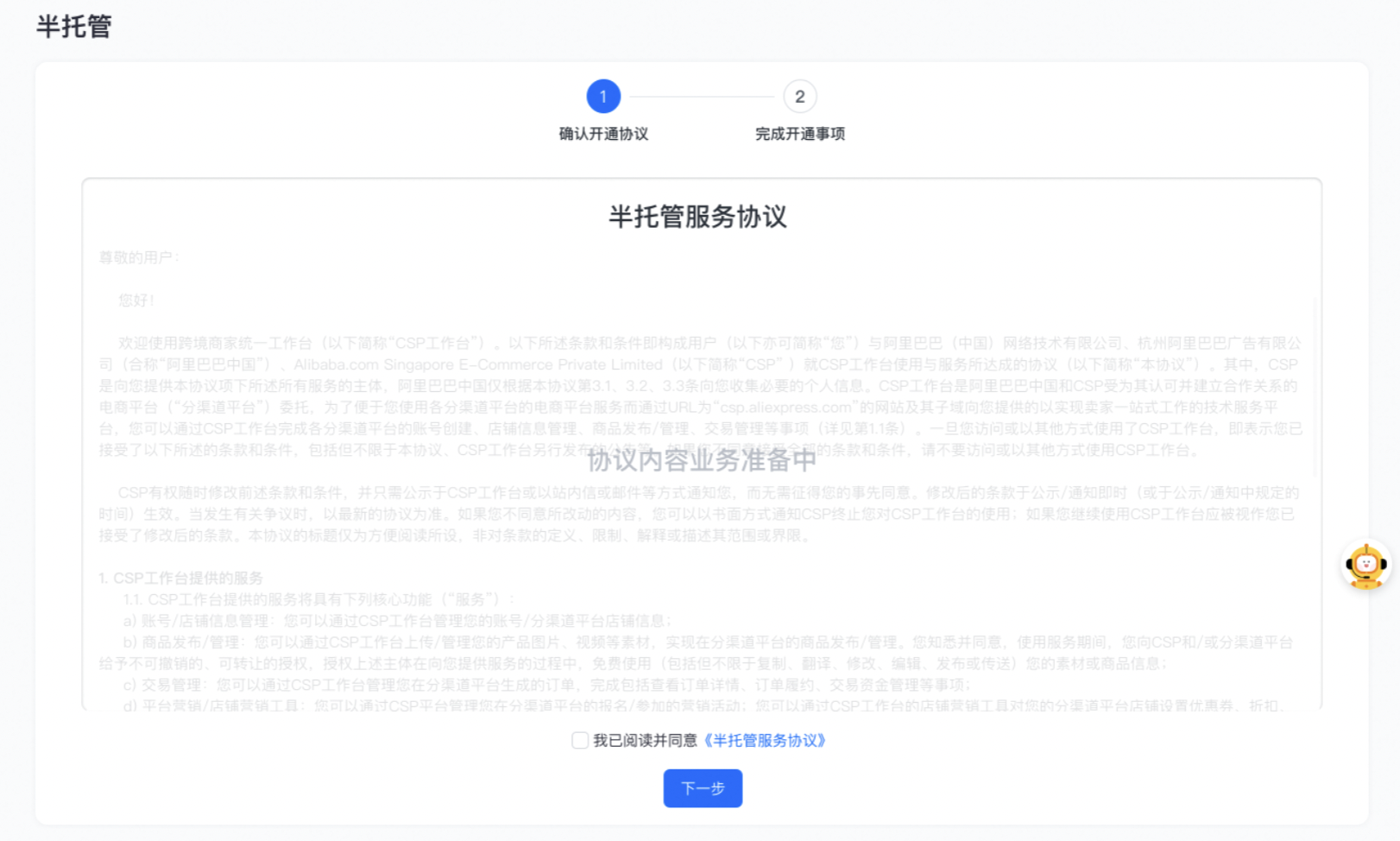Click the step 1 circle indicator
This screenshot has height=841, width=1400.
(603, 97)
